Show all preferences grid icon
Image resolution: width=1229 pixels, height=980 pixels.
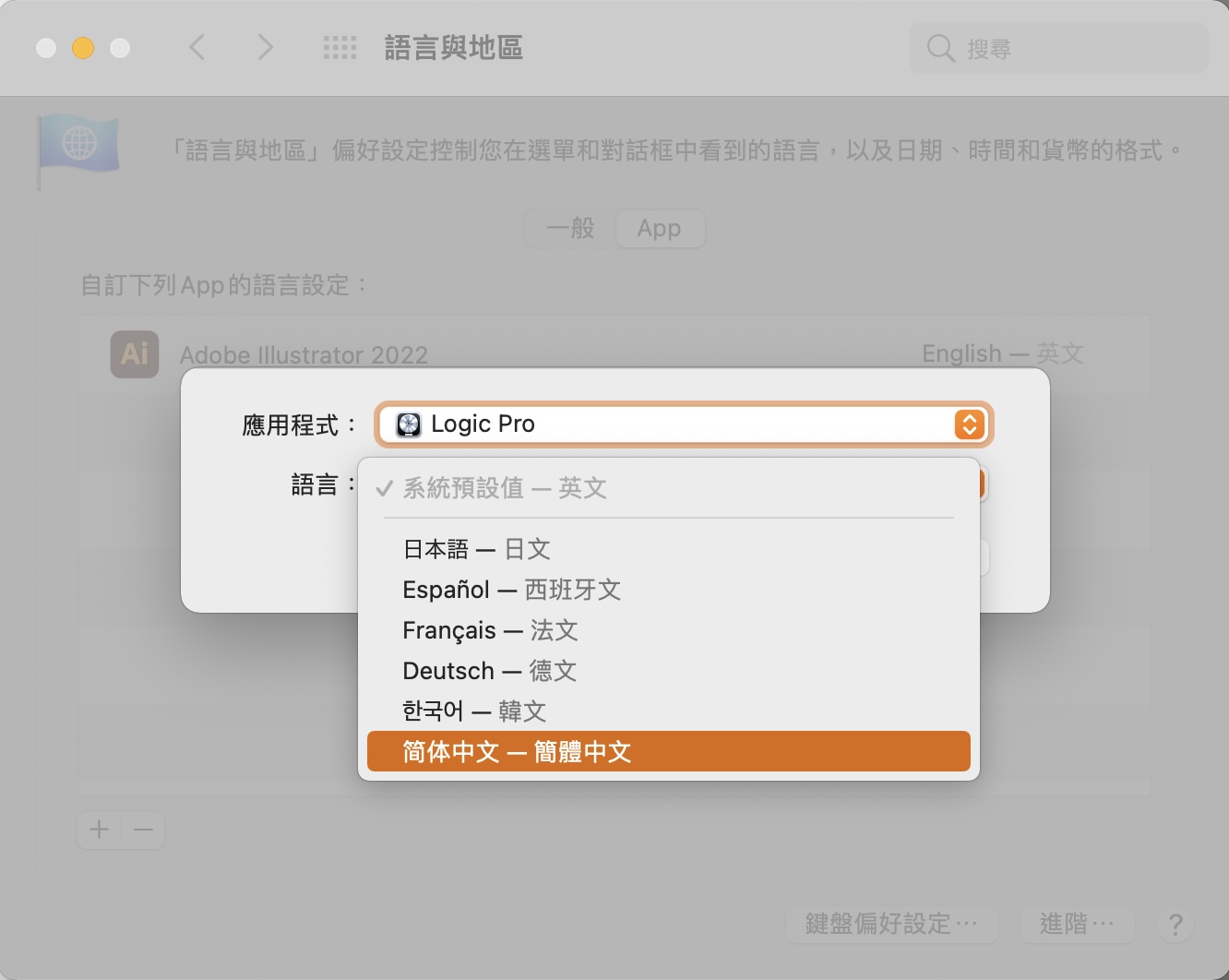point(340,48)
